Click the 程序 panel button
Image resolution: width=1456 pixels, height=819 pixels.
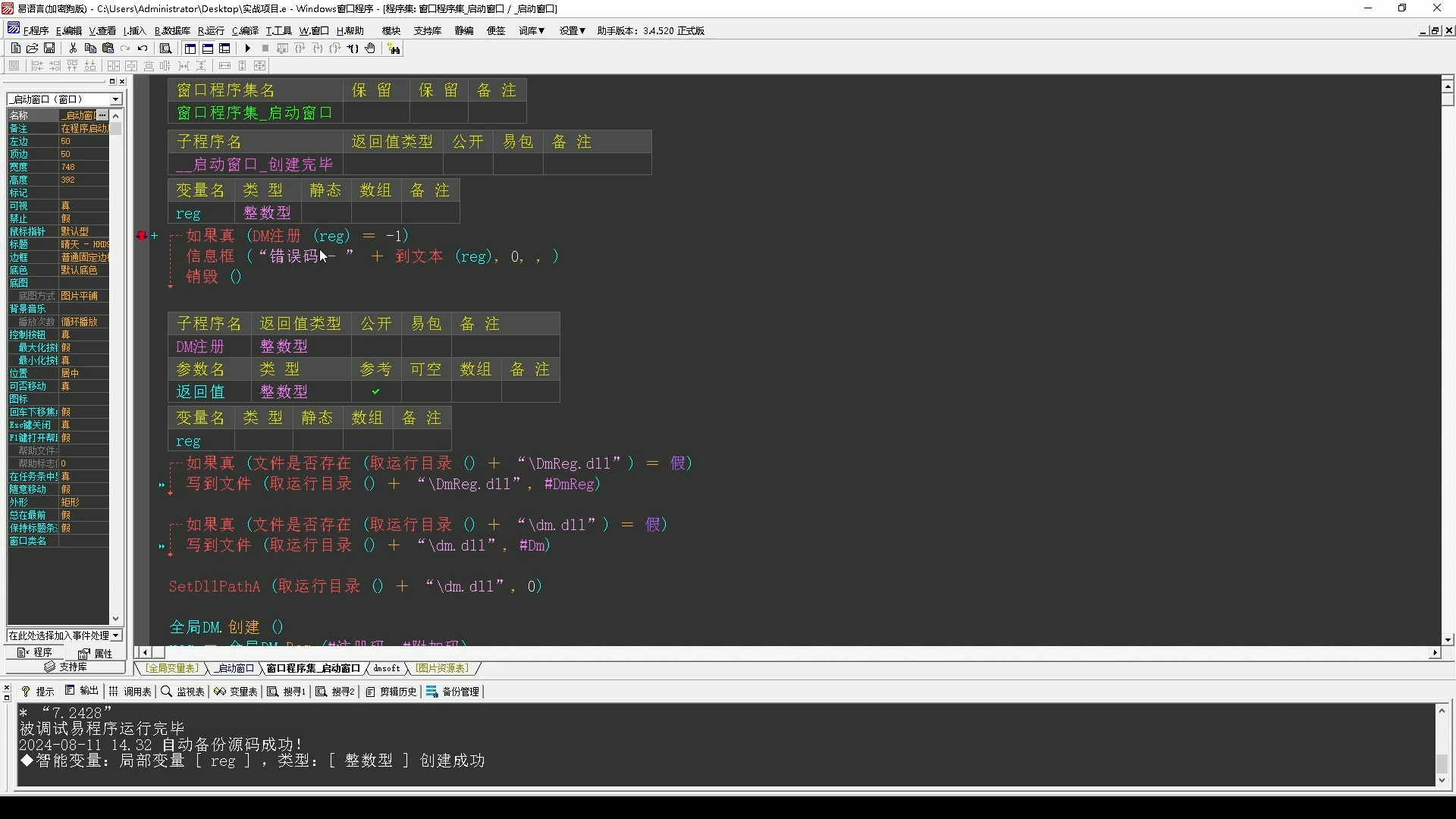(35, 653)
